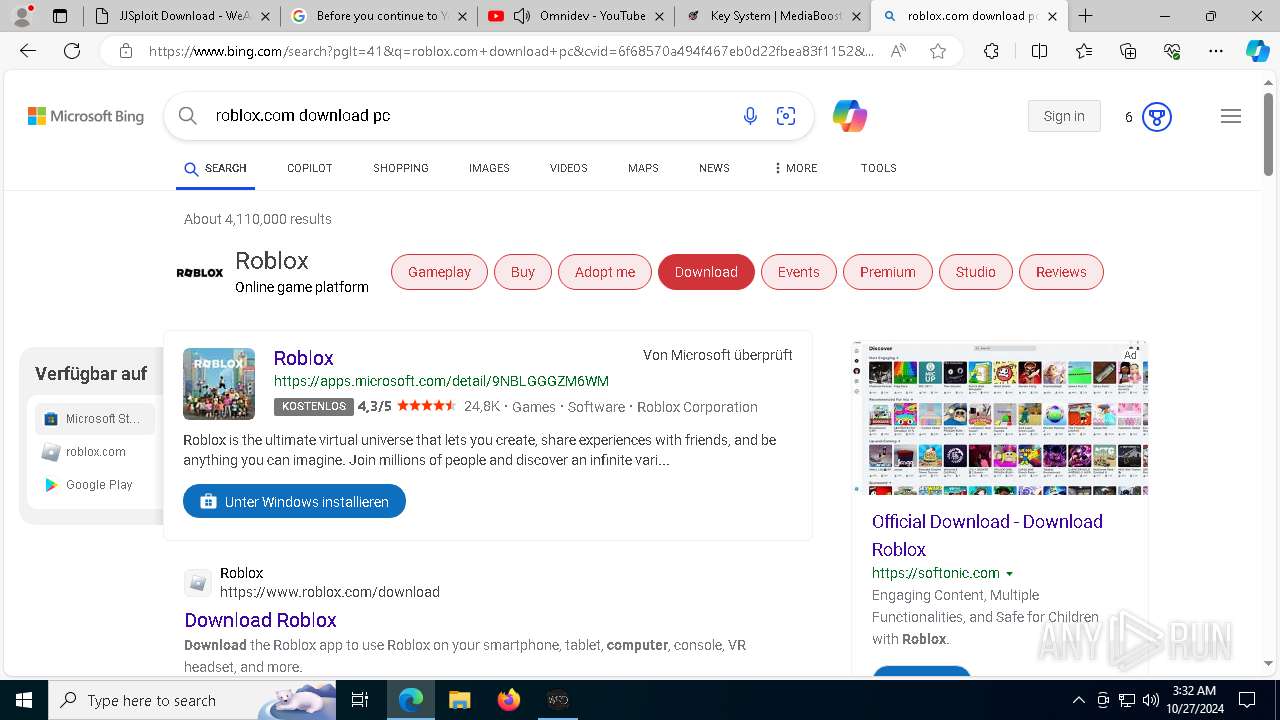Open Bing Copilot colorful icon
Screen dimensions: 1280x720
tap(849, 116)
